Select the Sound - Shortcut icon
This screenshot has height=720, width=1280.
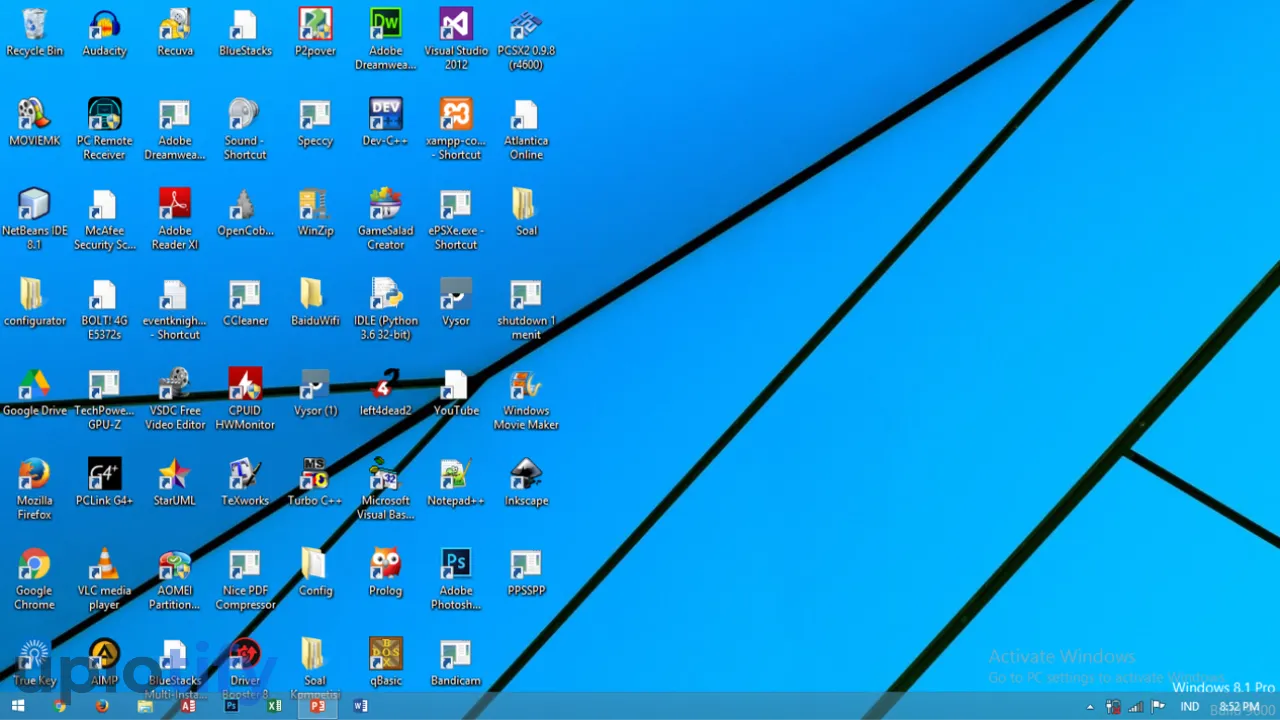click(x=245, y=130)
